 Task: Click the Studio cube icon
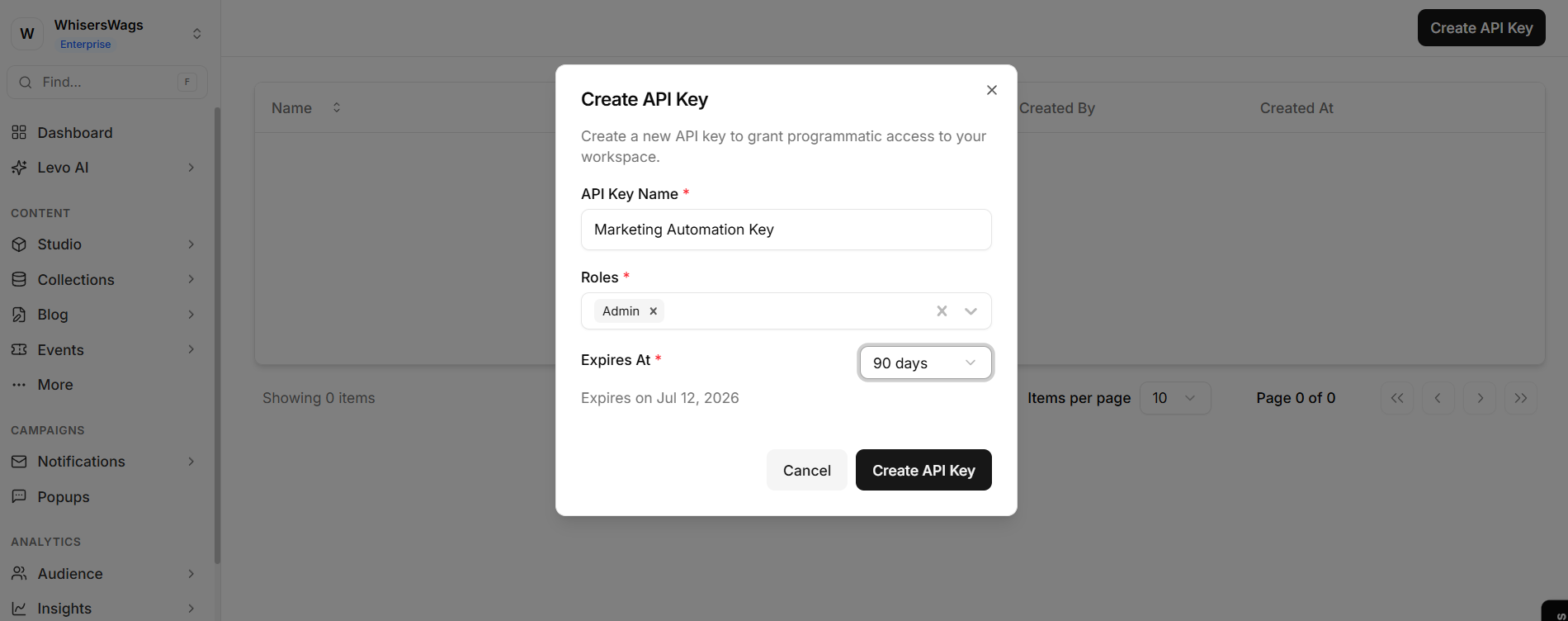(19, 244)
